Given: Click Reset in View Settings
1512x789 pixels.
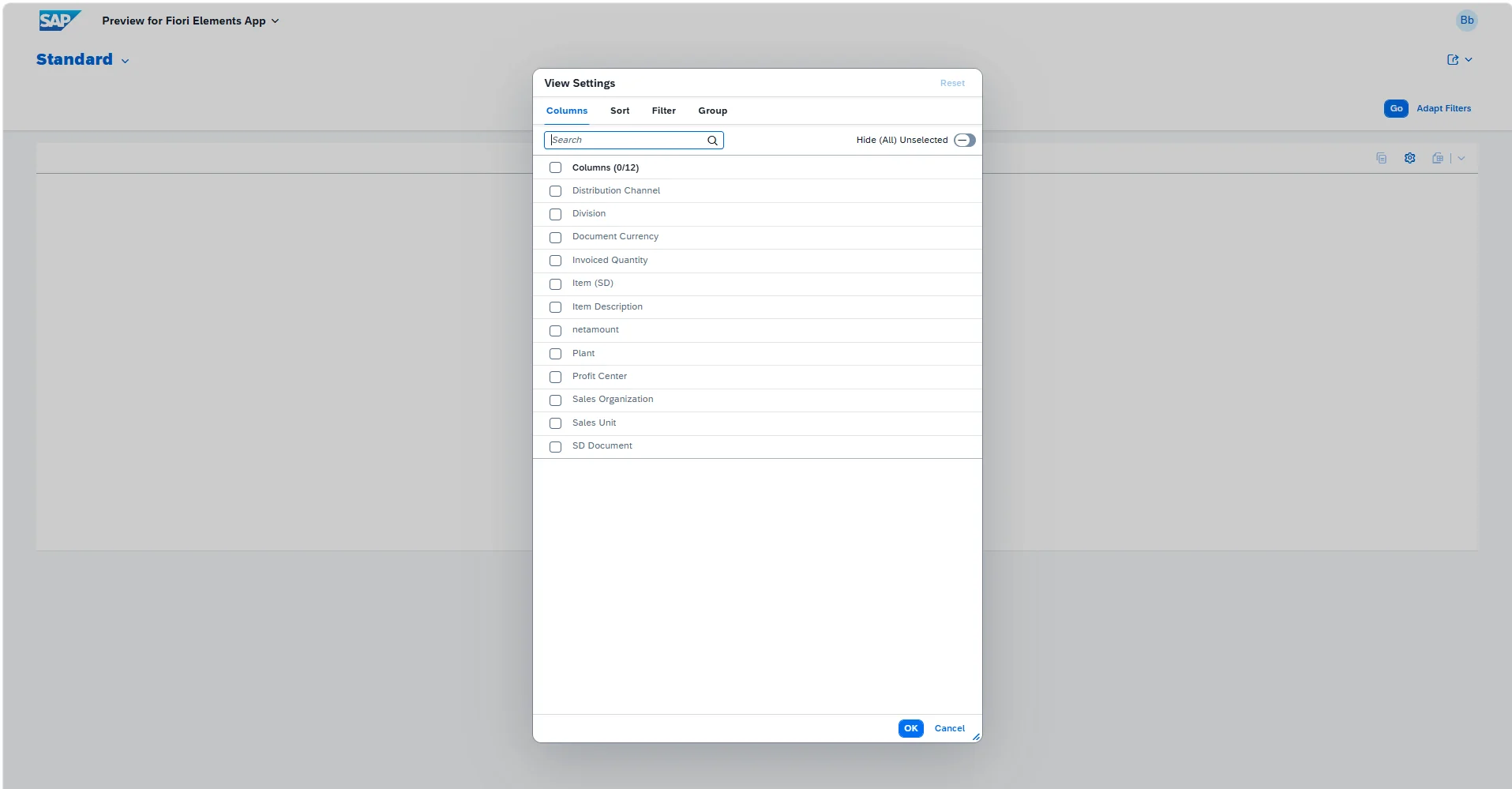Looking at the screenshot, I should [952, 84].
